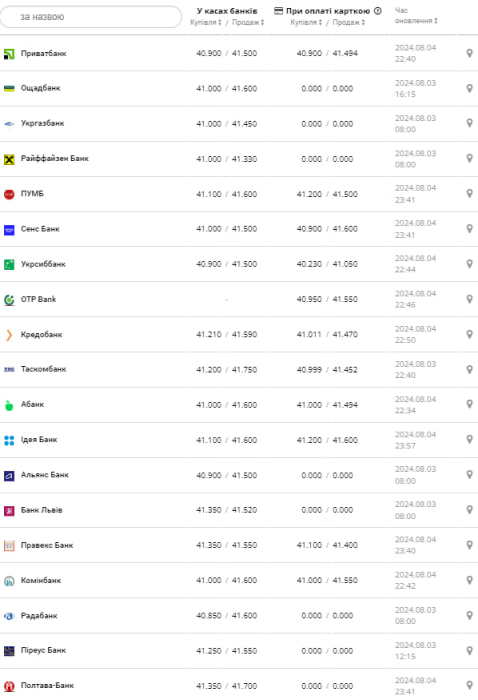Sort by Купівля under У касах банків
Screen dimensions: 478x700
tap(205, 22)
